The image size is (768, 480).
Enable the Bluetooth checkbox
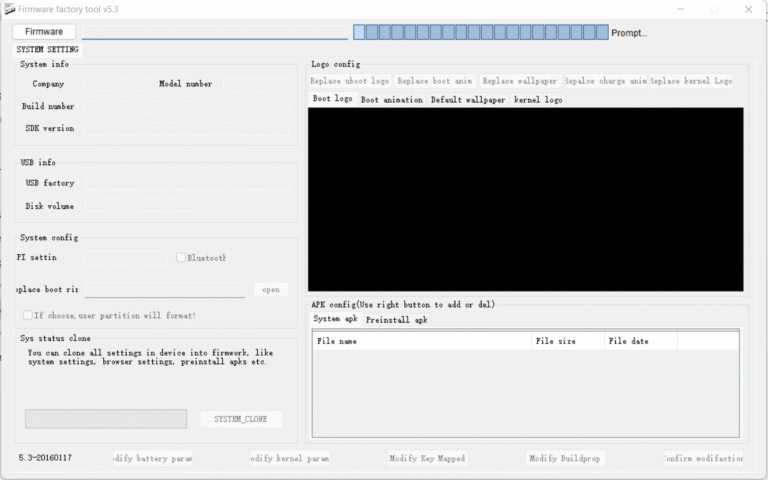click(x=181, y=258)
